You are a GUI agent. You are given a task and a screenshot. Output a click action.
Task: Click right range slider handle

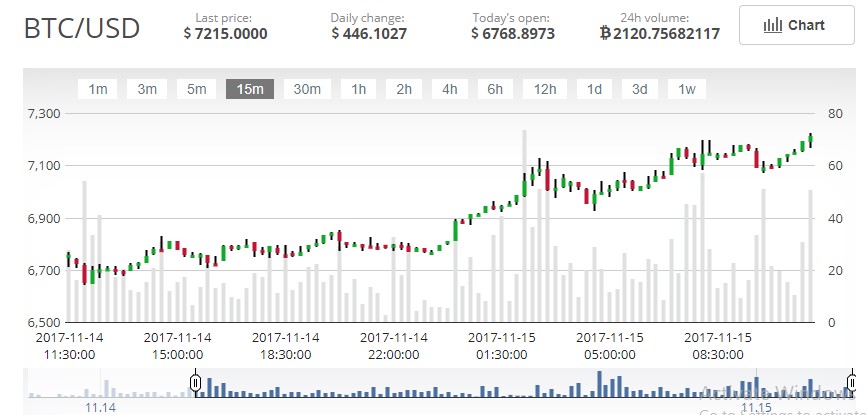(x=852, y=382)
